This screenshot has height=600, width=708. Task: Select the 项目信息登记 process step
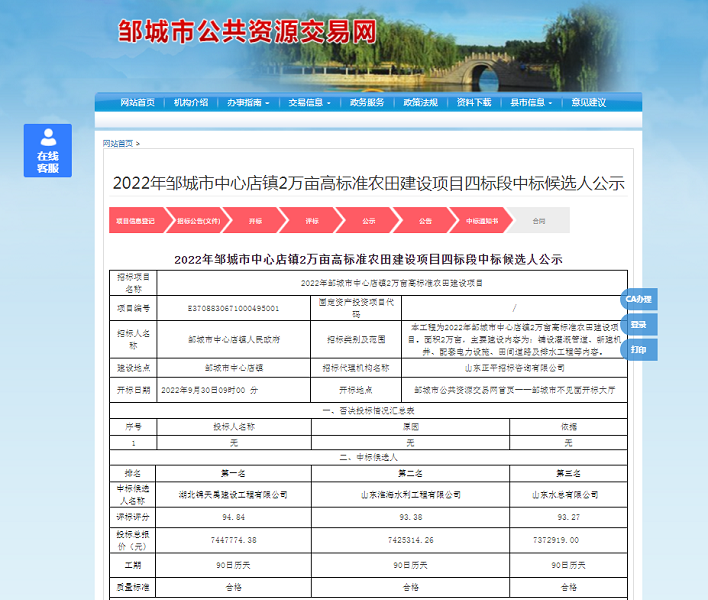[136, 221]
